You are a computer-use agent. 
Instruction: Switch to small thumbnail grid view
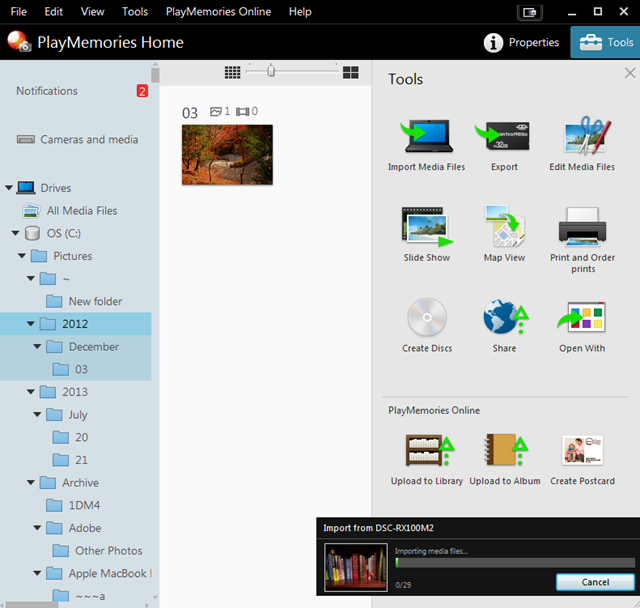(x=232, y=73)
